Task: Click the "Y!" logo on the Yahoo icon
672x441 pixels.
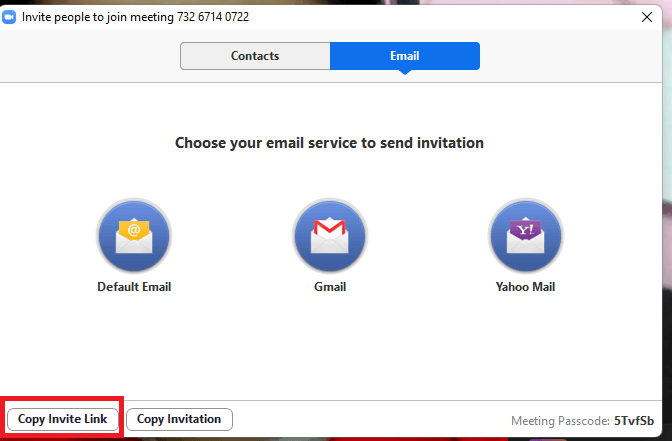Action: click(x=525, y=231)
